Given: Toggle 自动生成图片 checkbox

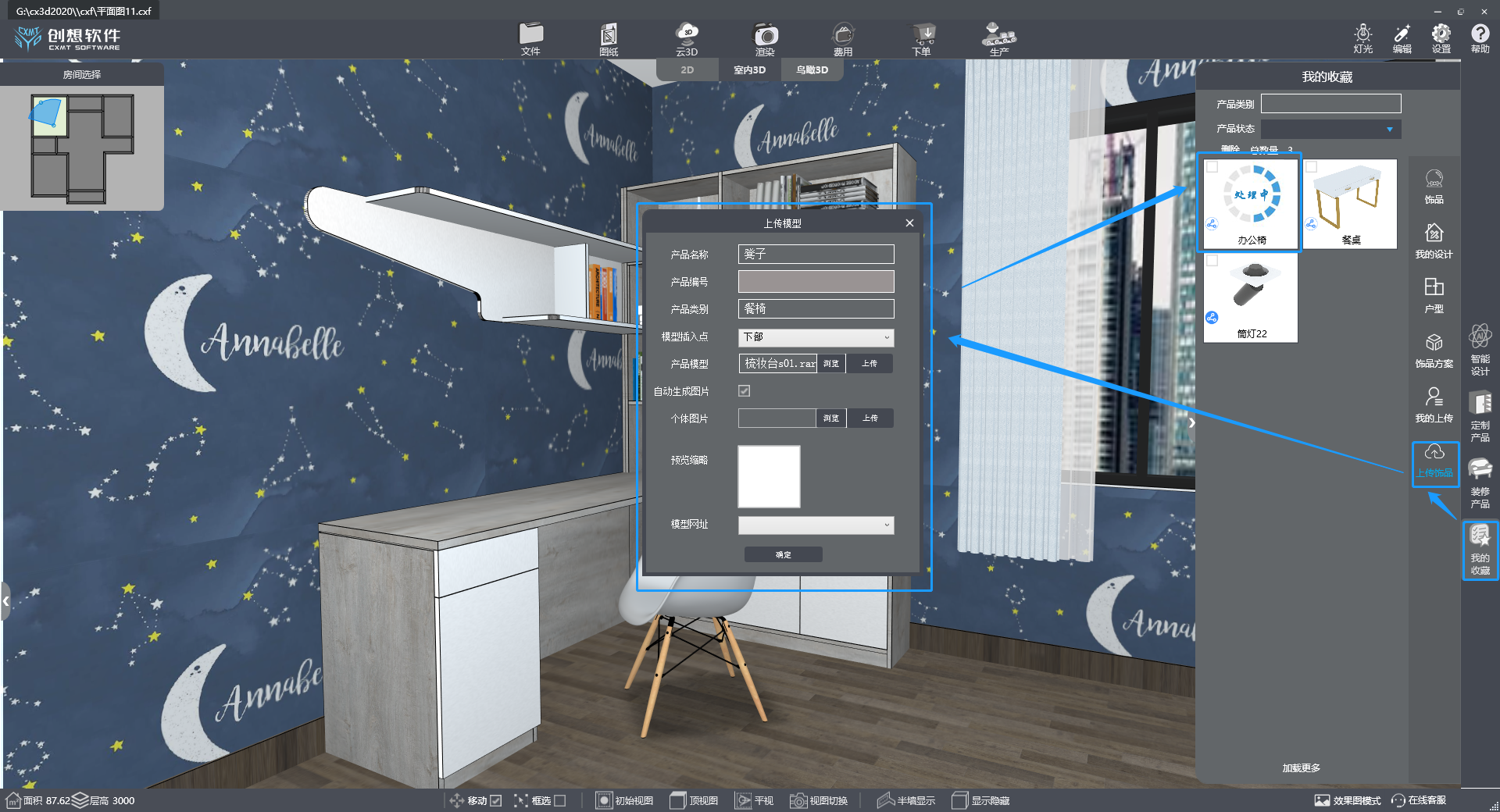Looking at the screenshot, I should click(745, 390).
